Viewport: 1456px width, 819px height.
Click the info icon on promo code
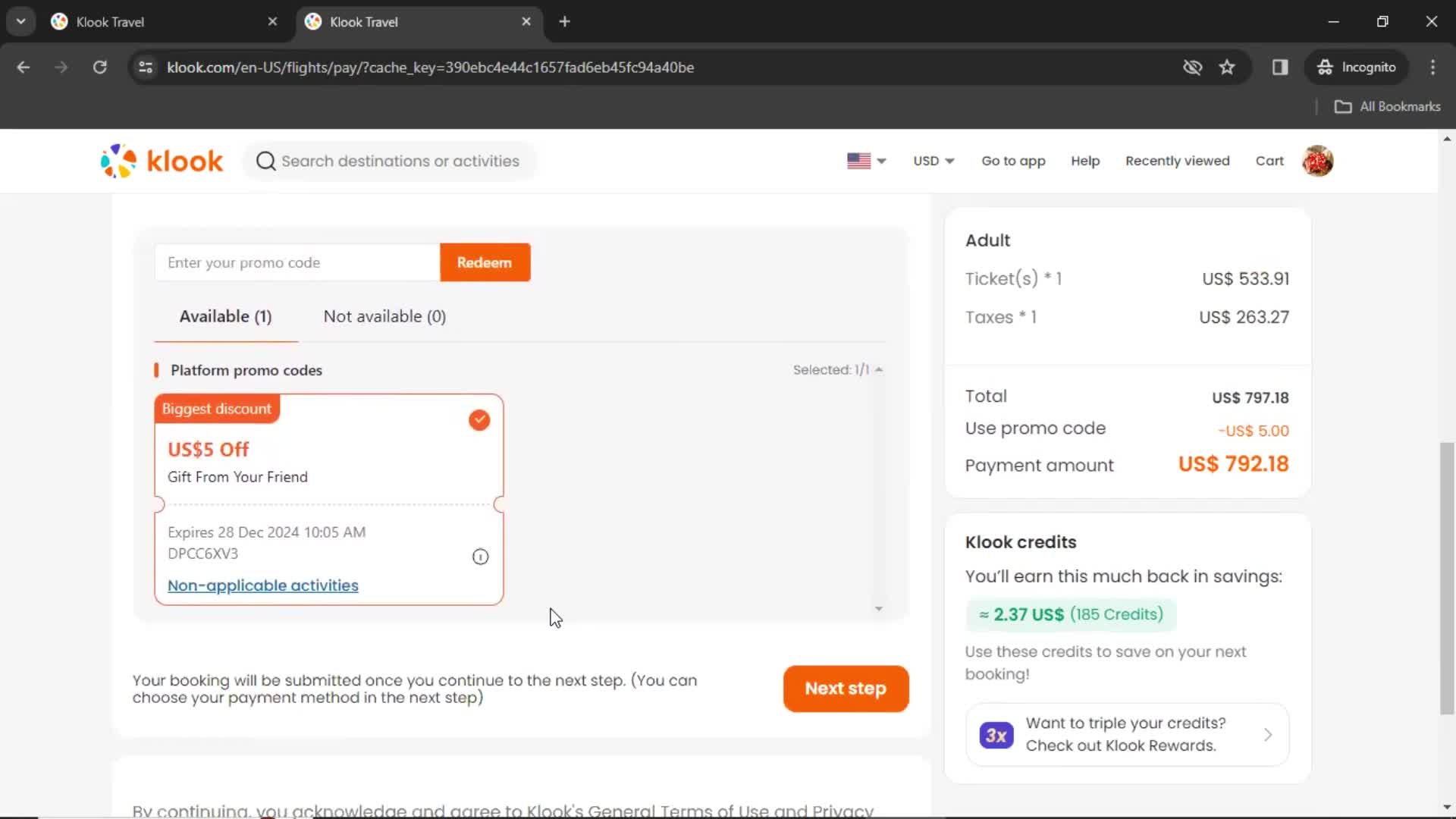pyautogui.click(x=480, y=556)
